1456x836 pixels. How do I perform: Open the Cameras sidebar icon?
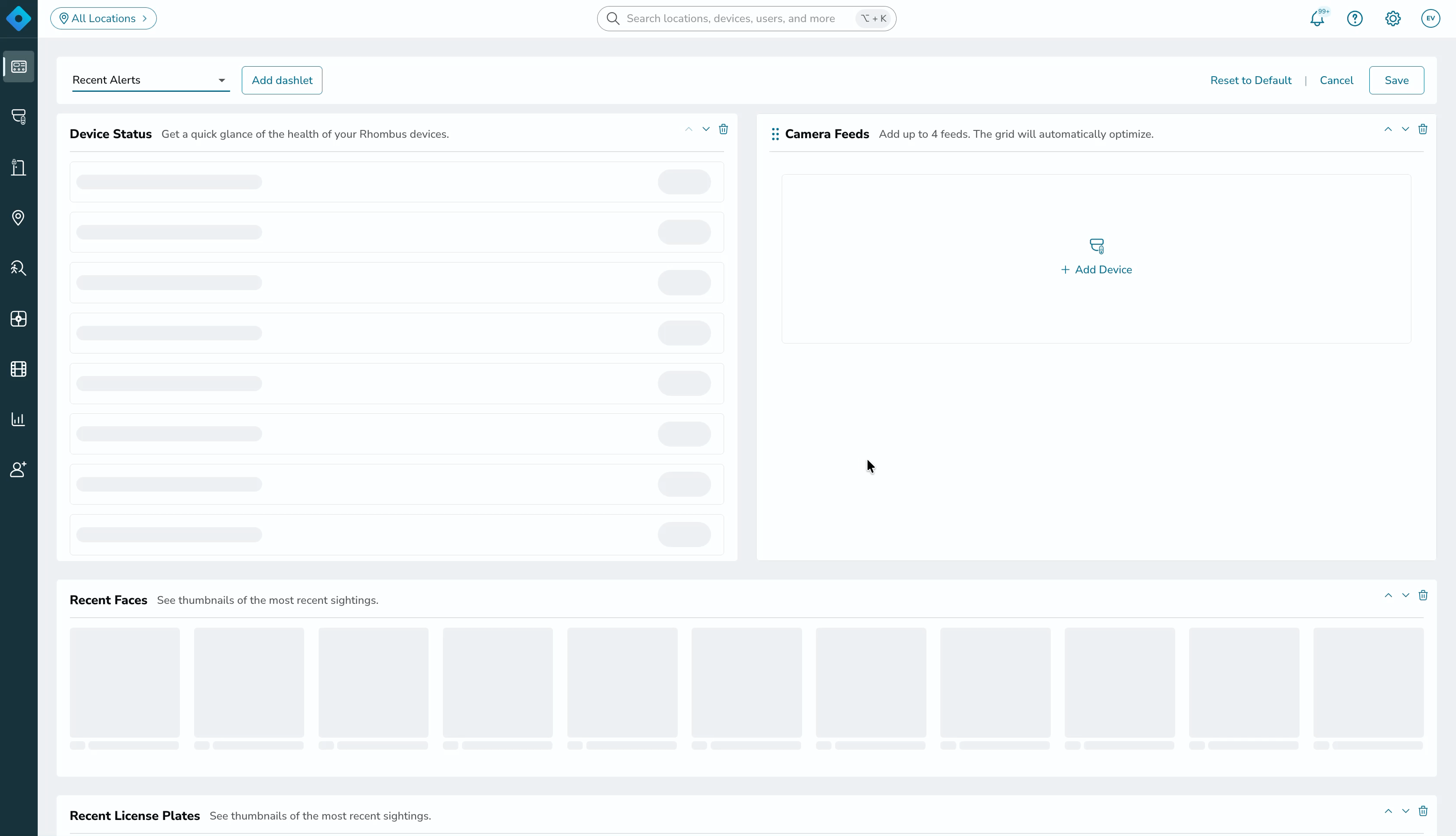[x=18, y=117]
